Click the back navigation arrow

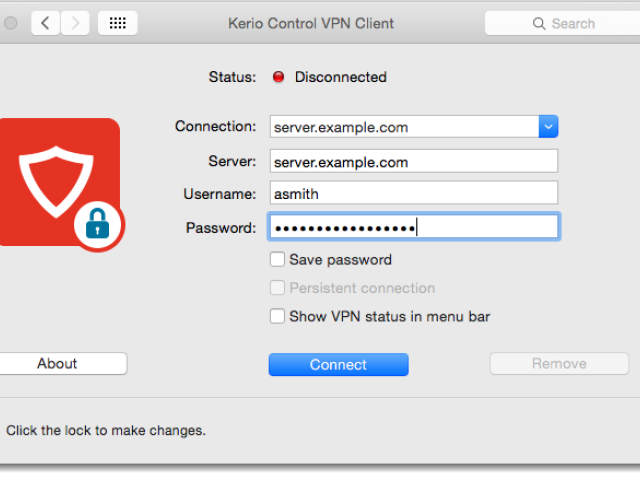(x=46, y=23)
